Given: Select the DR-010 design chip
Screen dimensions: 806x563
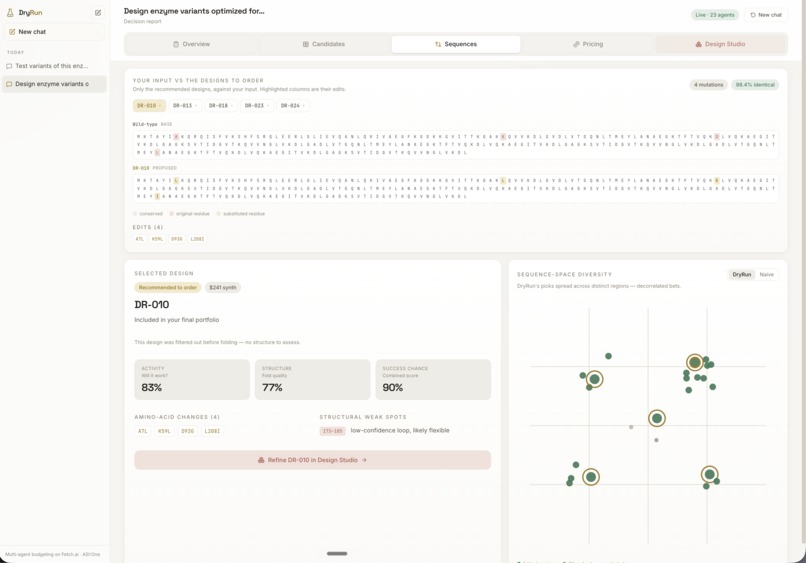Looking at the screenshot, I should click(x=149, y=105).
